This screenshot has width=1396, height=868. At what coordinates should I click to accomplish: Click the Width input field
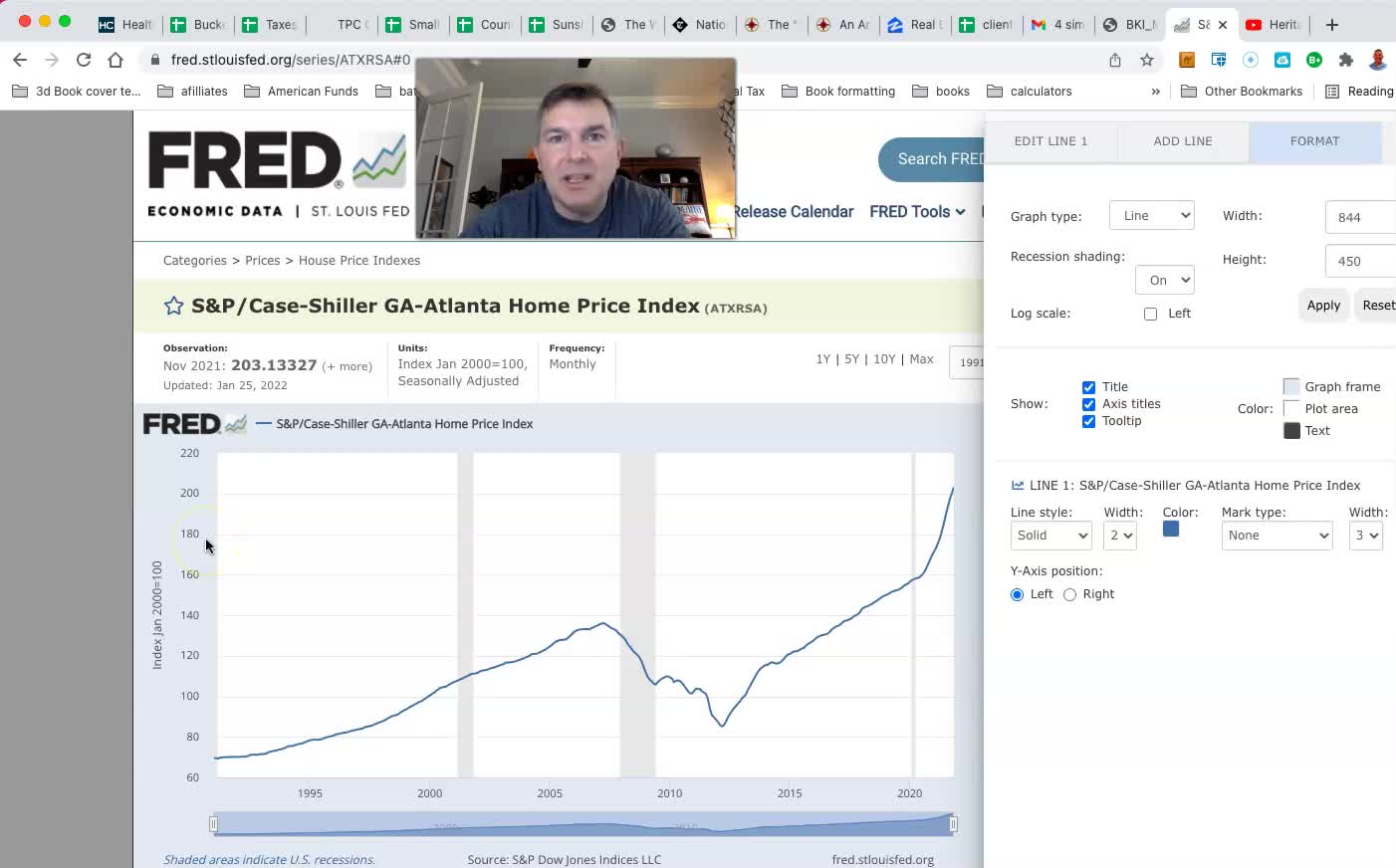(x=1360, y=217)
